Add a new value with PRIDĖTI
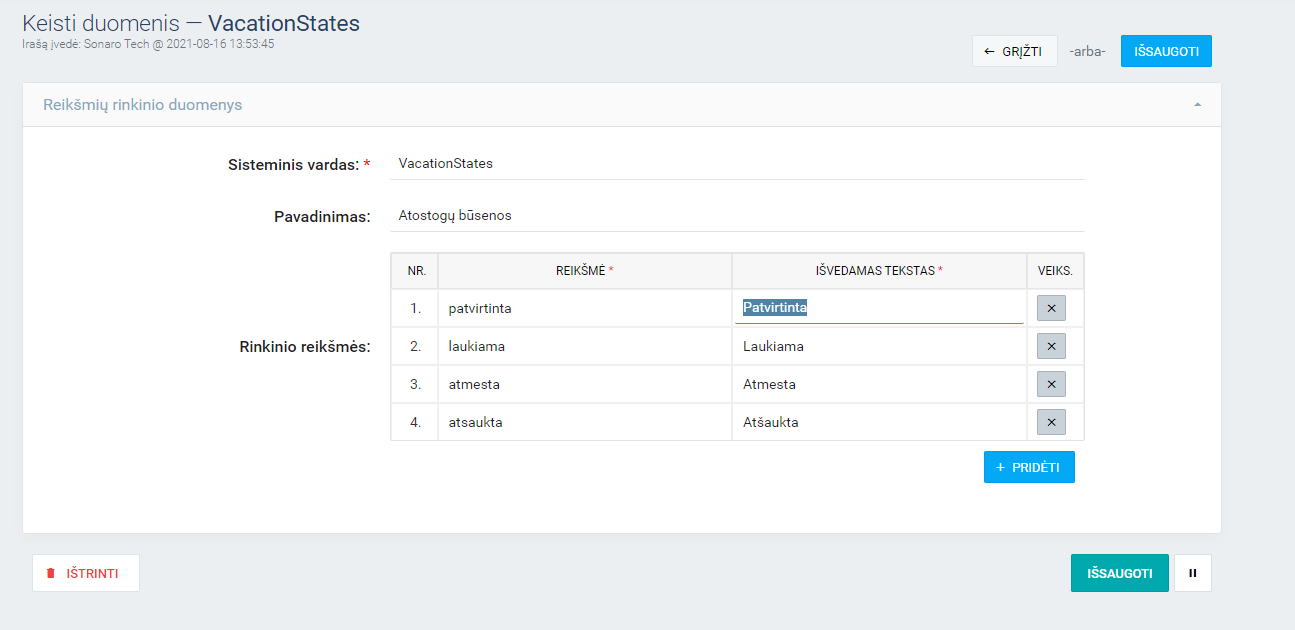The image size is (1295, 630). coord(1029,467)
